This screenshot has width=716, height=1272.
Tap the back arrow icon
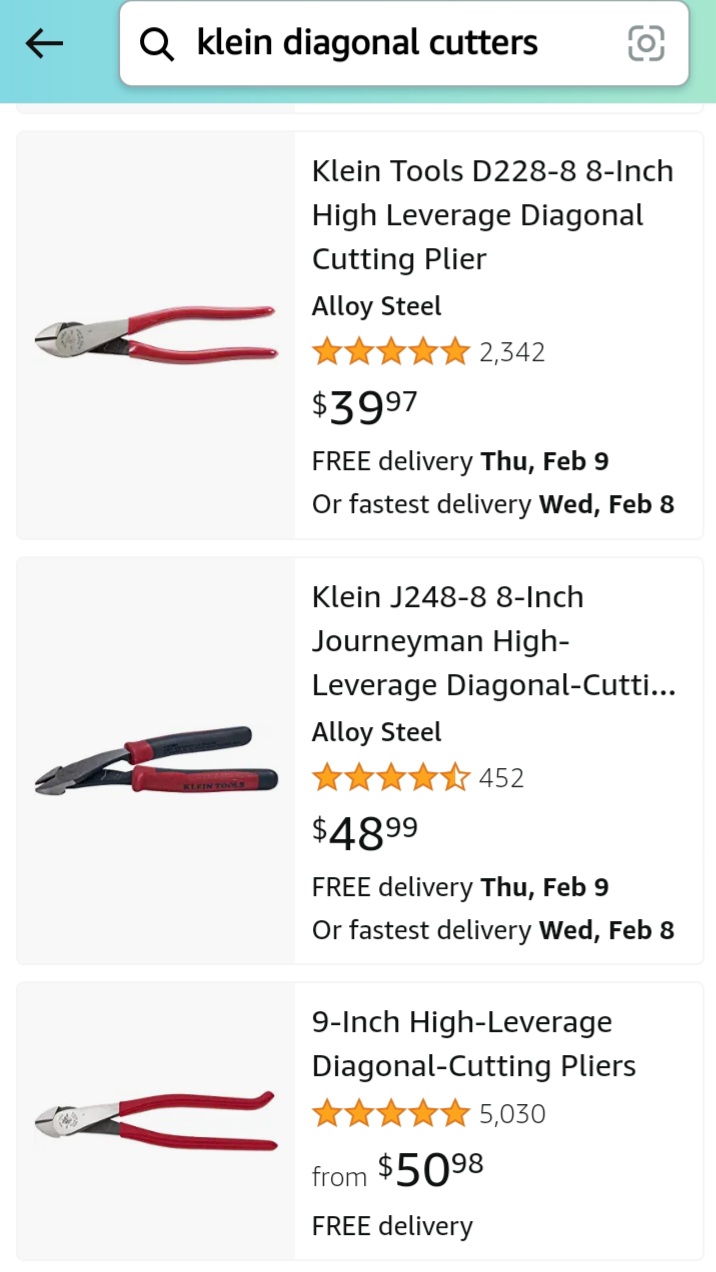44,43
